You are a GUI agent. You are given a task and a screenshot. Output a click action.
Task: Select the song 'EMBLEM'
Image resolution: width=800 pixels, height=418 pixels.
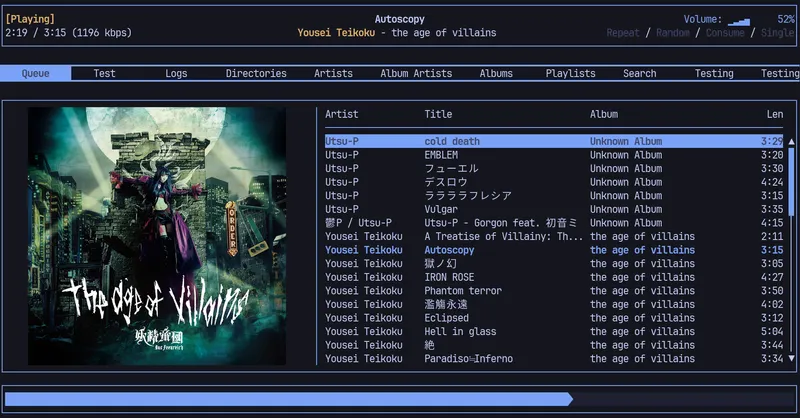point(554,155)
